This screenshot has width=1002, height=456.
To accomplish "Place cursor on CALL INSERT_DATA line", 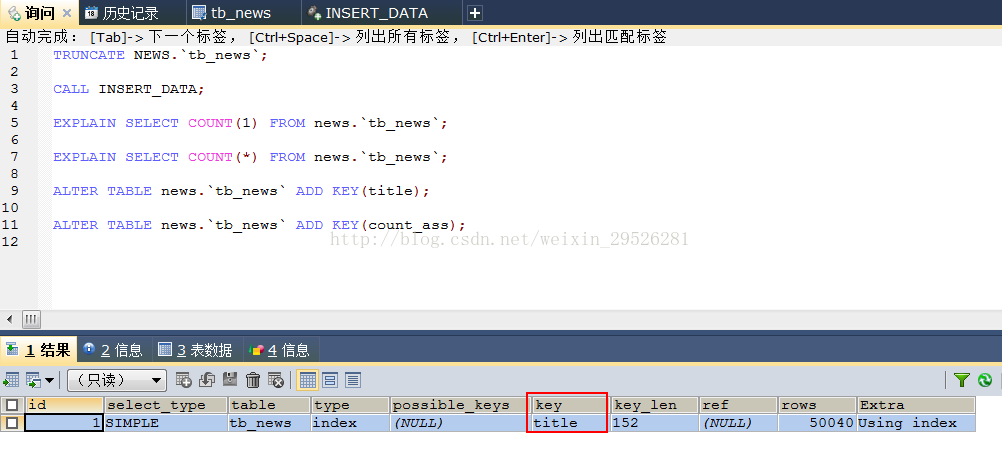I will (x=128, y=89).
